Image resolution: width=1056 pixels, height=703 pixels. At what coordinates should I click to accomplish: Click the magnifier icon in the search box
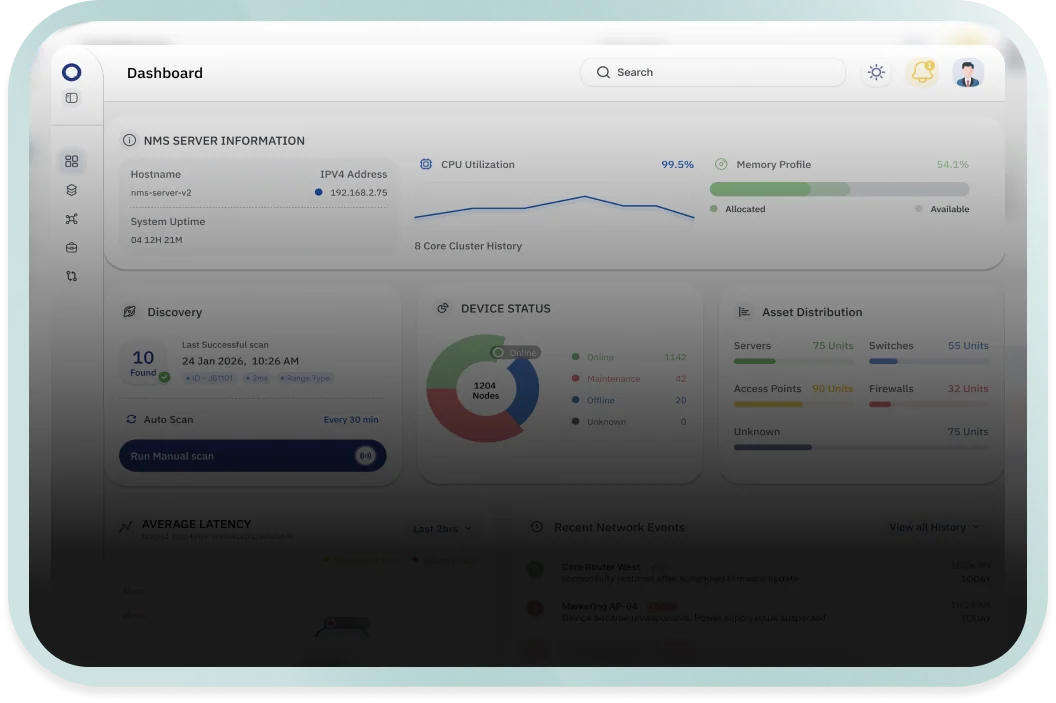pos(603,72)
